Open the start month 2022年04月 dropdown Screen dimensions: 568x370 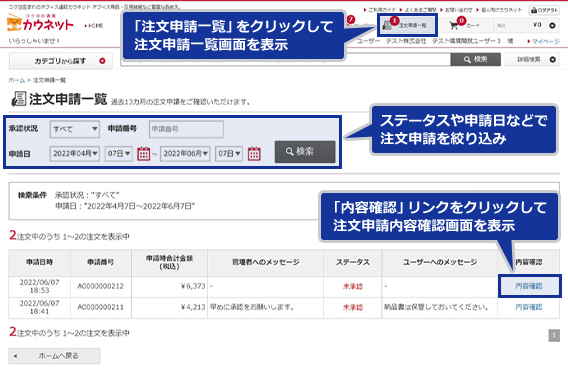75,154
